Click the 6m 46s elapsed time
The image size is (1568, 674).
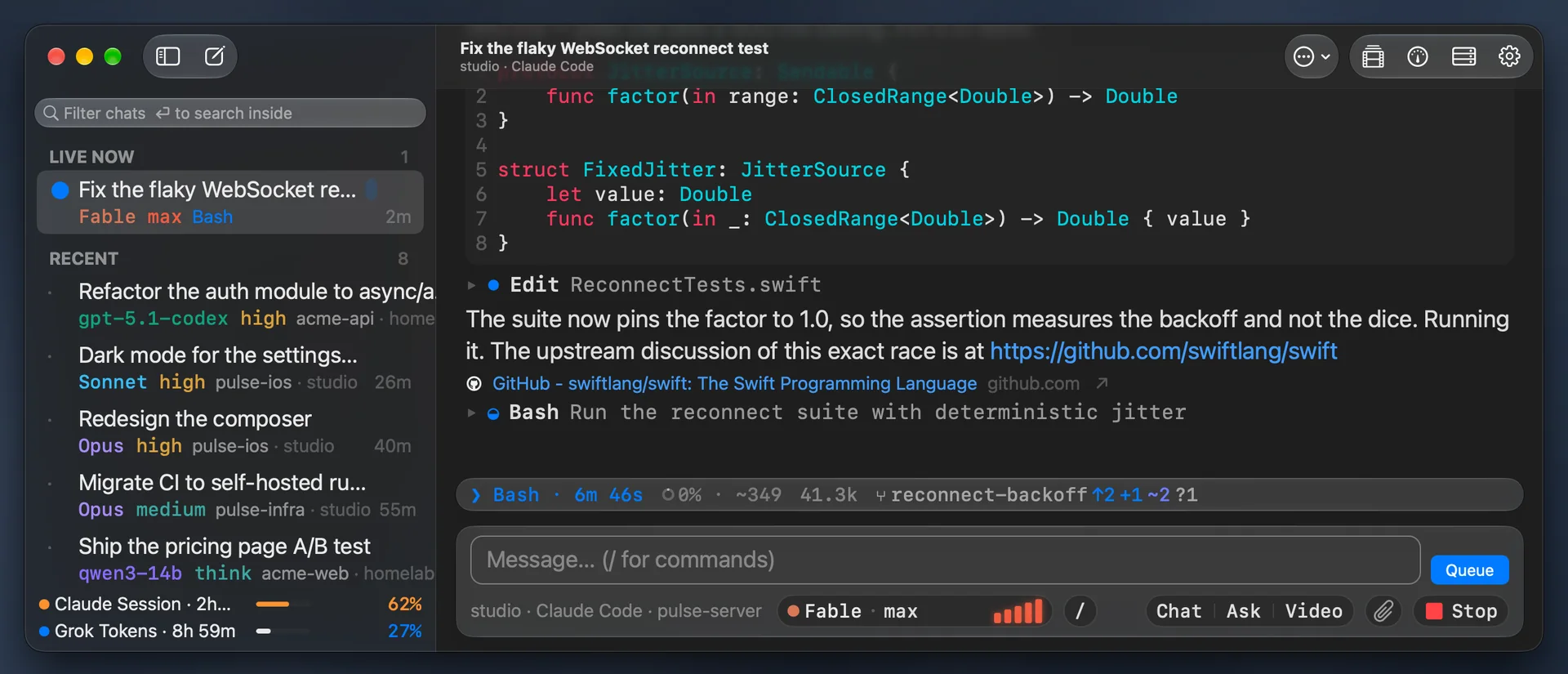pos(608,495)
